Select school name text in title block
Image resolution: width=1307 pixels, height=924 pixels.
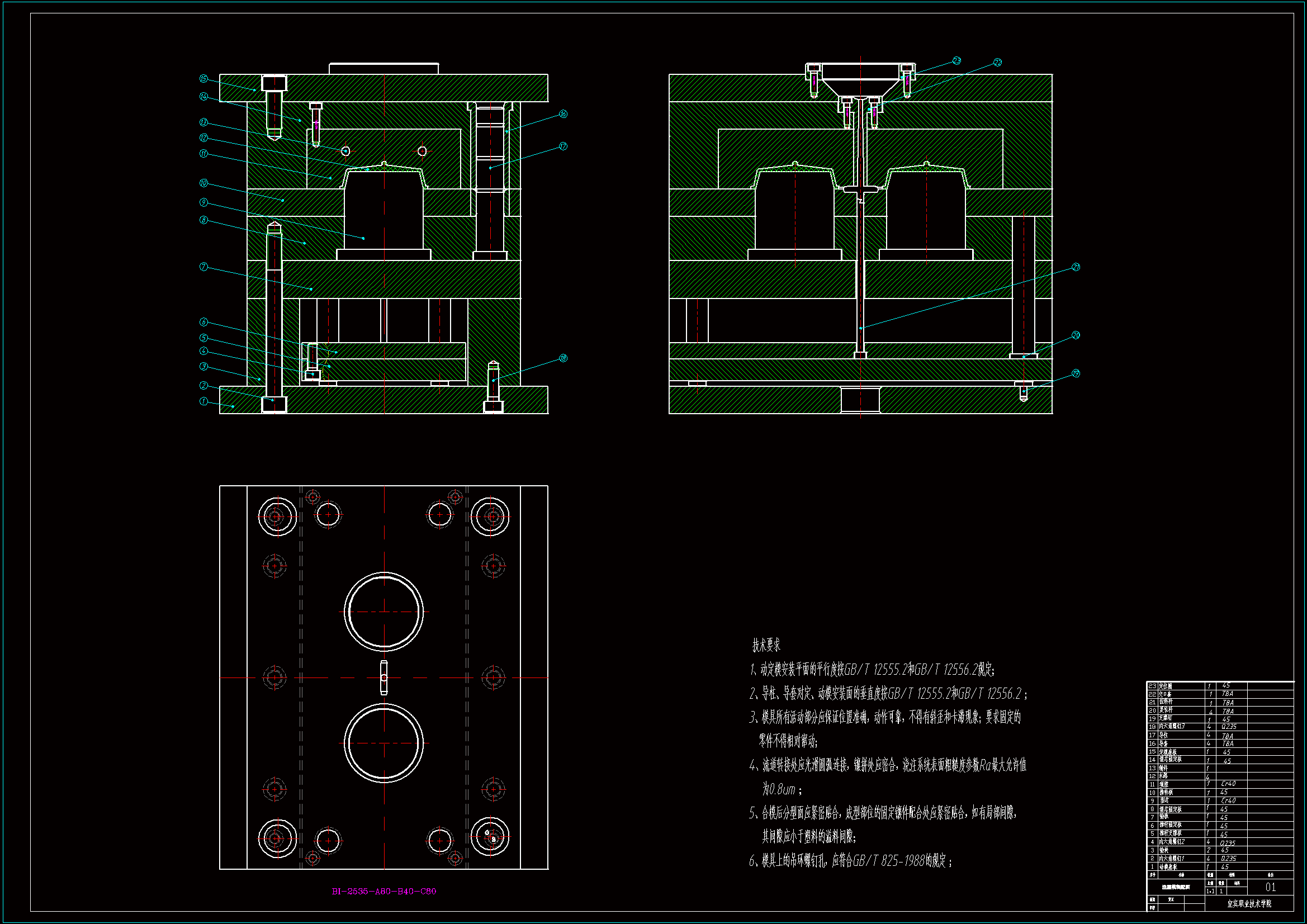(1249, 903)
